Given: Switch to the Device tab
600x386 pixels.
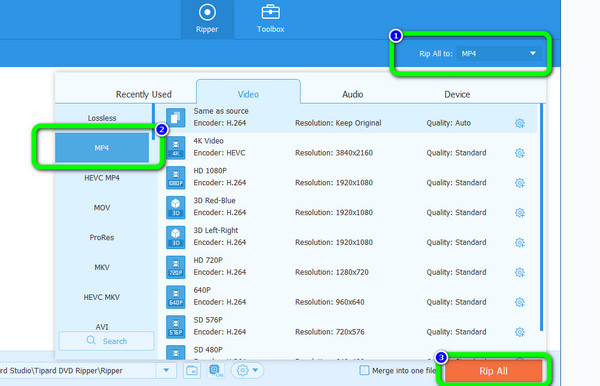Looking at the screenshot, I should 457,94.
